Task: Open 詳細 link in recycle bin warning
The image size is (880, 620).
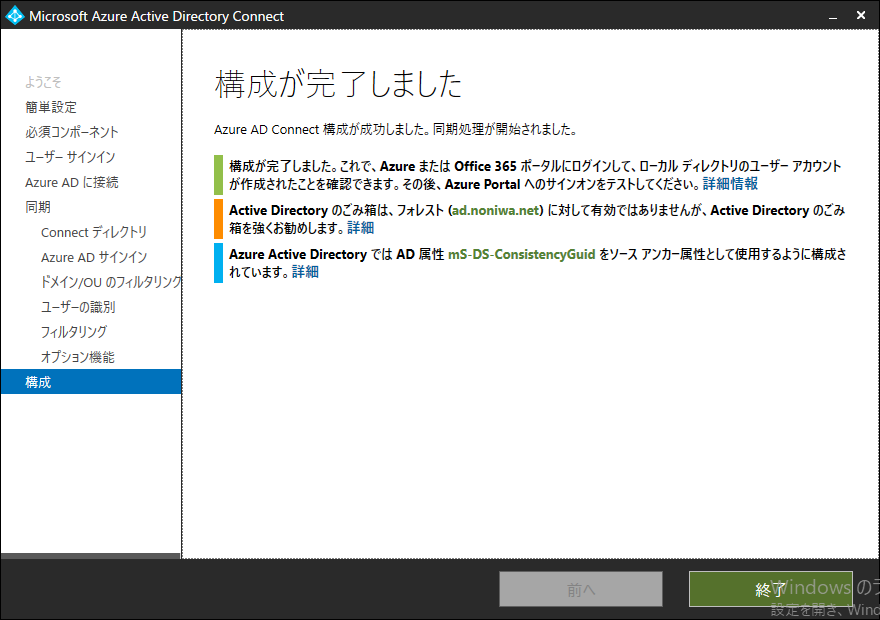Action: click(360, 227)
